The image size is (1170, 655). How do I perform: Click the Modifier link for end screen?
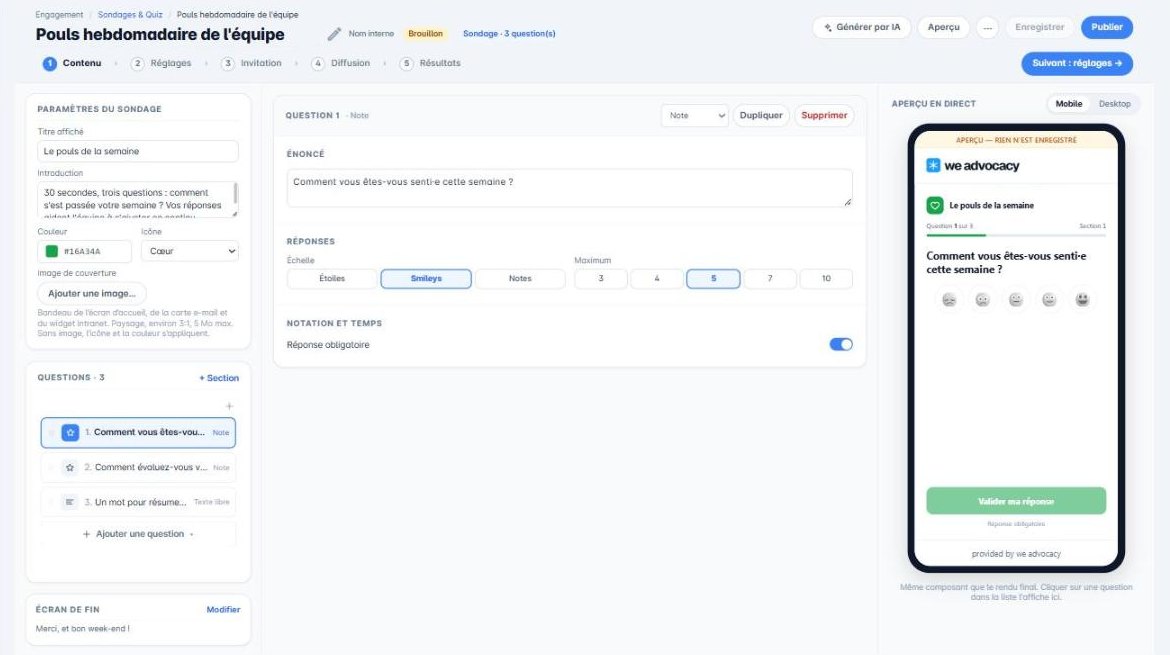(x=223, y=609)
